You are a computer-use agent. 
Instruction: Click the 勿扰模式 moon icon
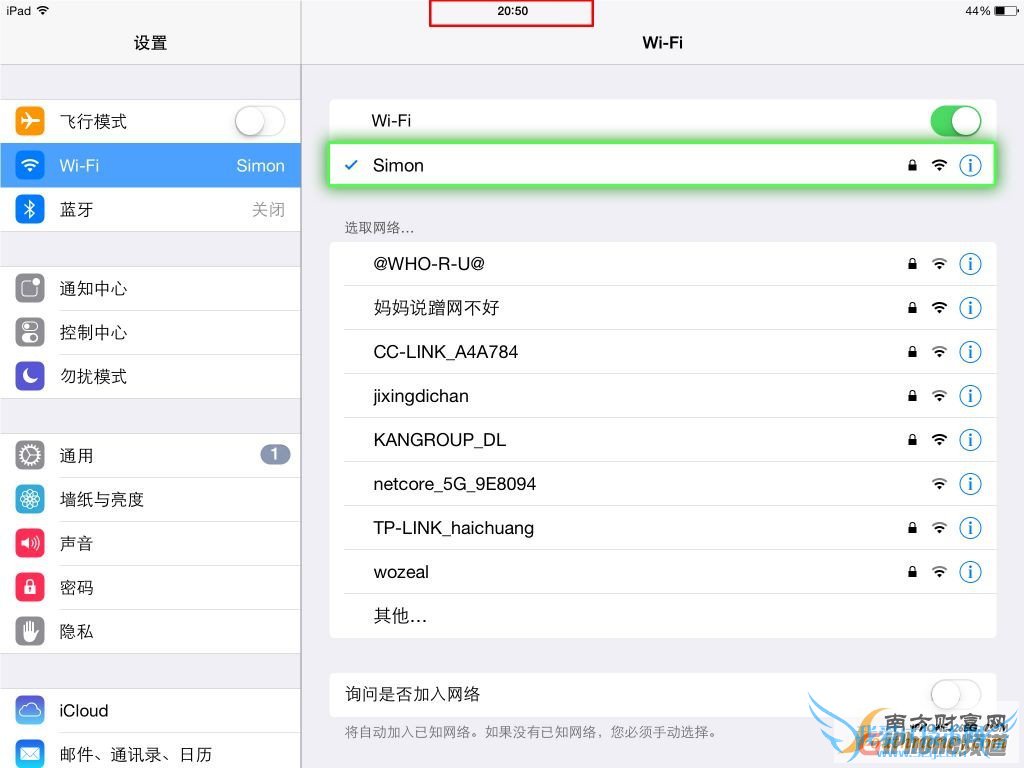point(29,376)
